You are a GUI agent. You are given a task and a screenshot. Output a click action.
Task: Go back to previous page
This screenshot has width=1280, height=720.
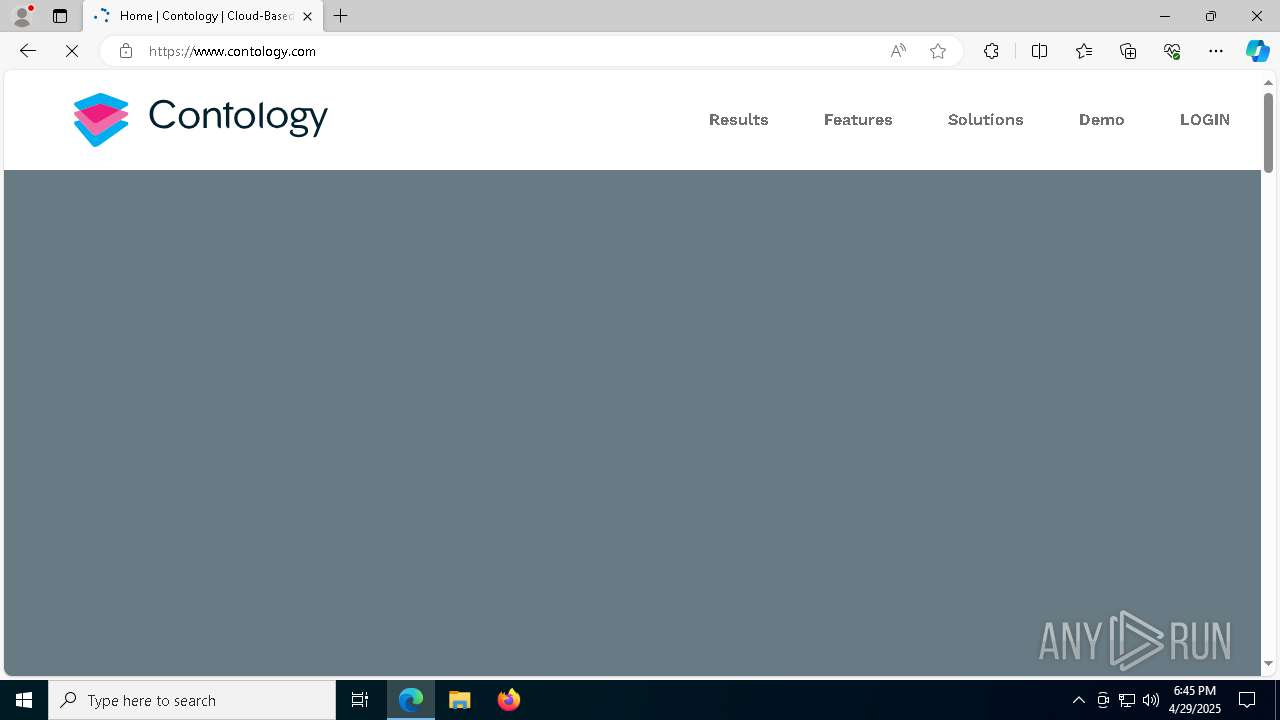(27, 51)
